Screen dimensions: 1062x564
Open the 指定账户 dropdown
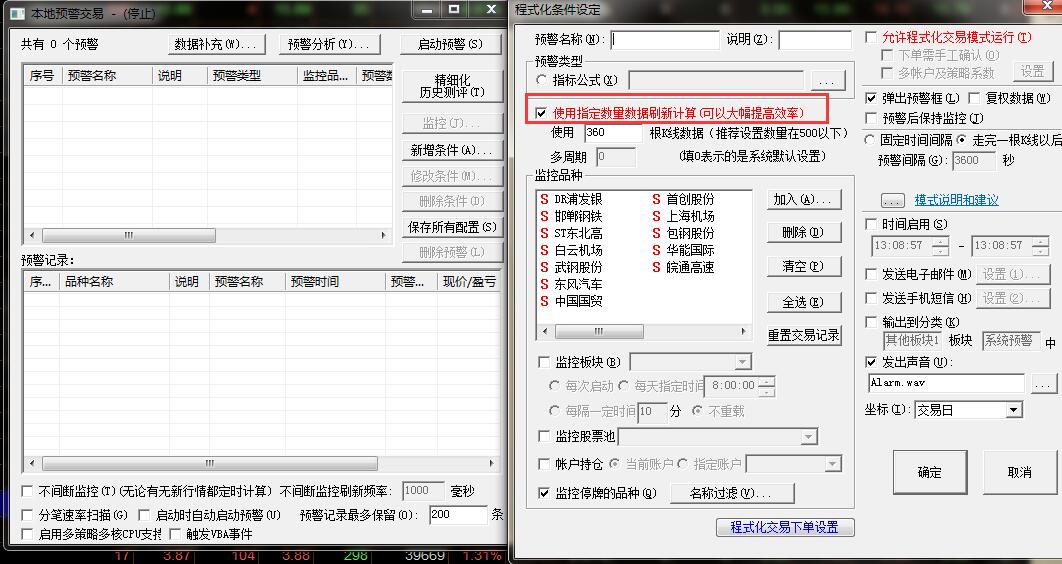pos(832,464)
